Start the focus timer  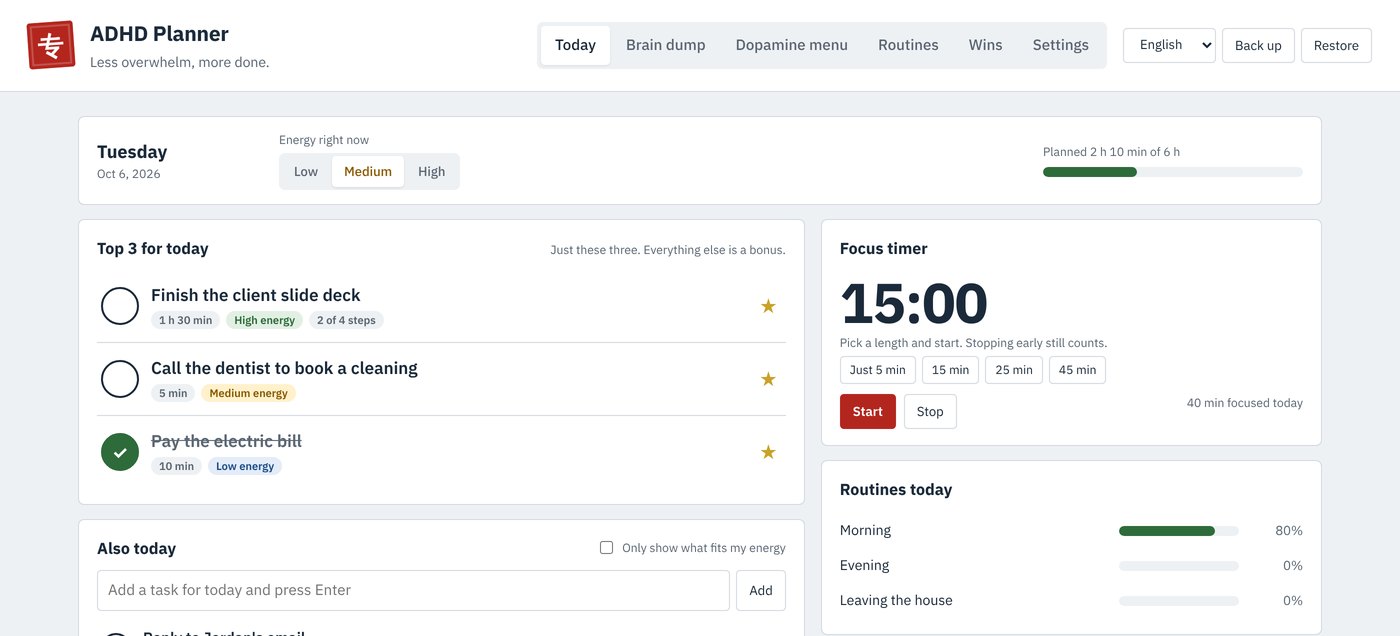point(868,411)
